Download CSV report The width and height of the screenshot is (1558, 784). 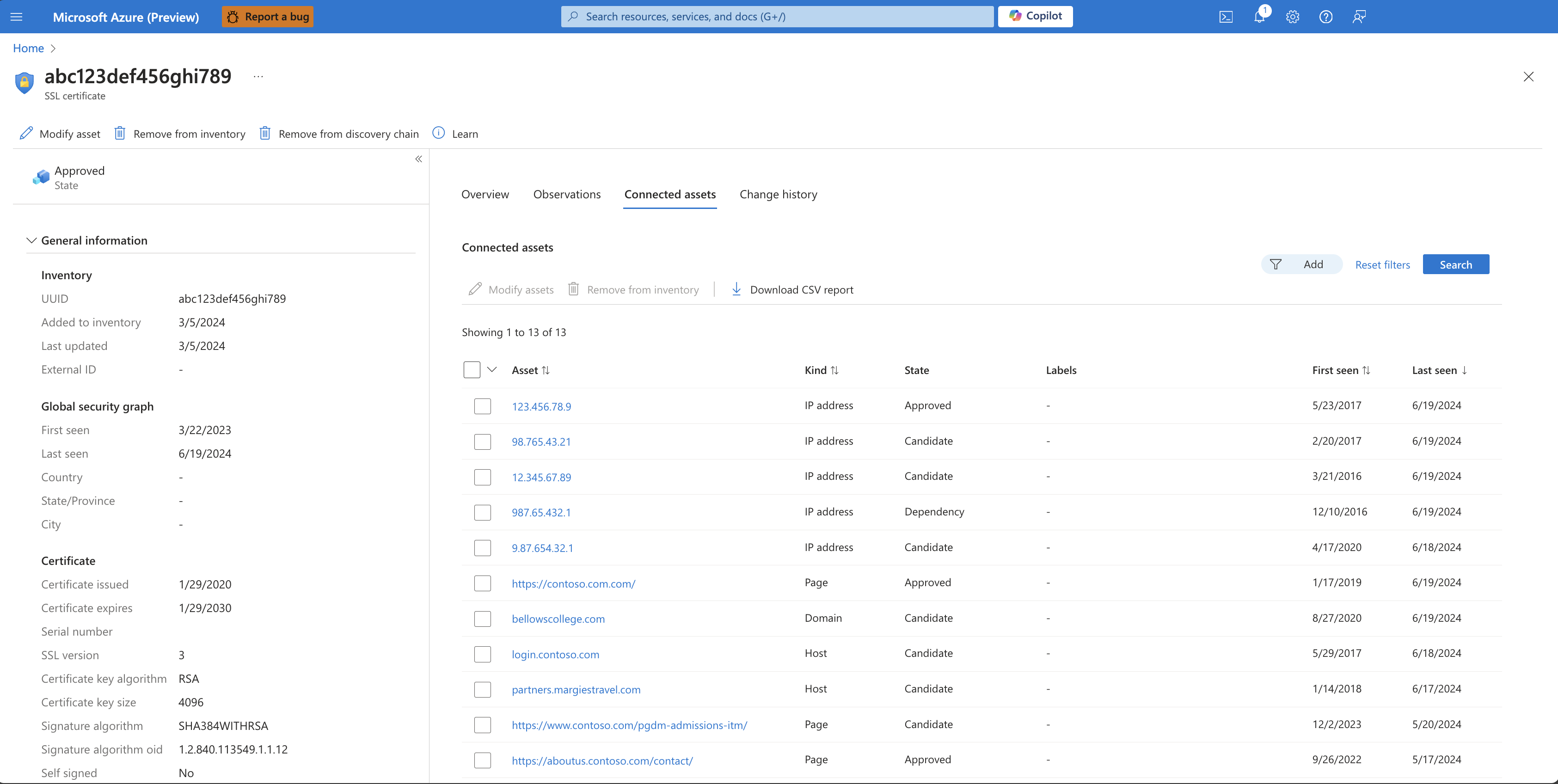click(x=792, y=289)
